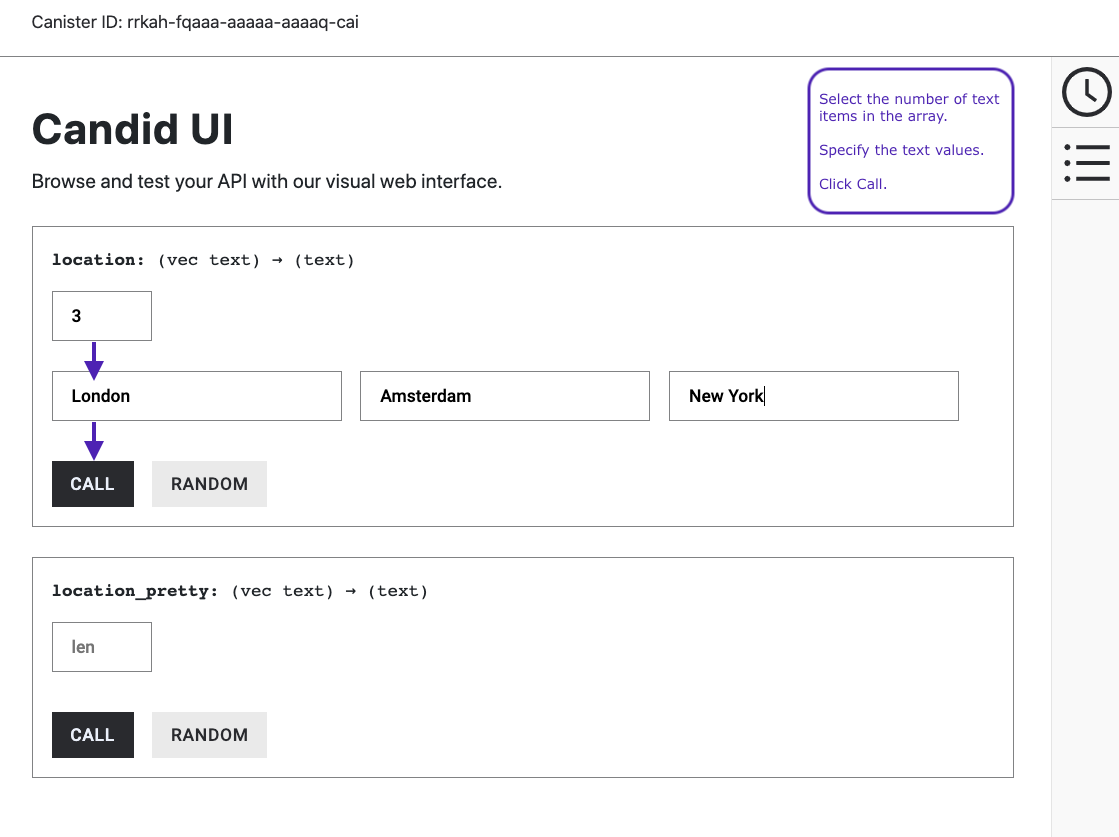Click the len input under location_pretty
The width and height of the screenshot is (1119, 837).
101,646
